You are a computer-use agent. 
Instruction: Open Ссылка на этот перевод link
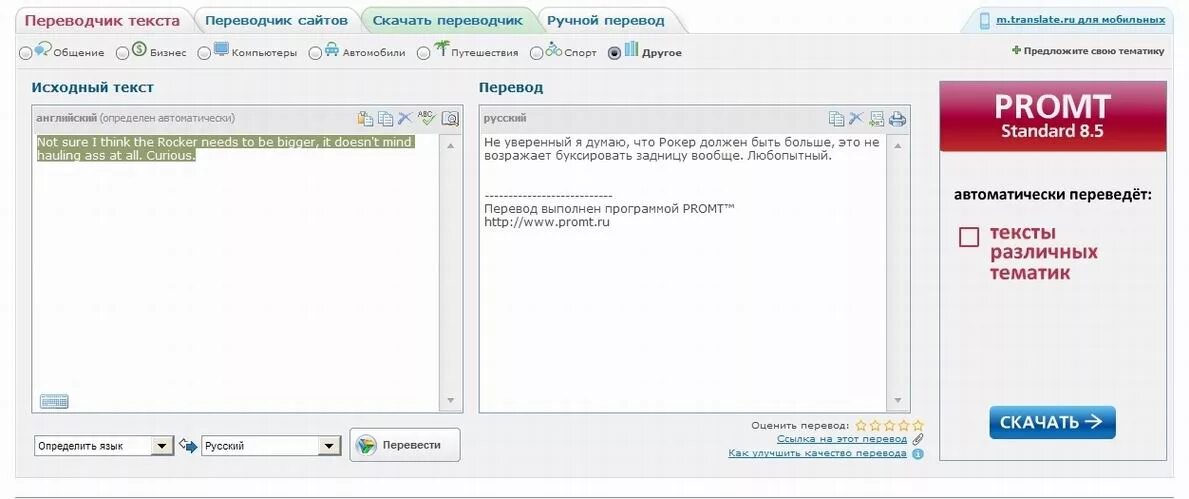coord(842,439)
